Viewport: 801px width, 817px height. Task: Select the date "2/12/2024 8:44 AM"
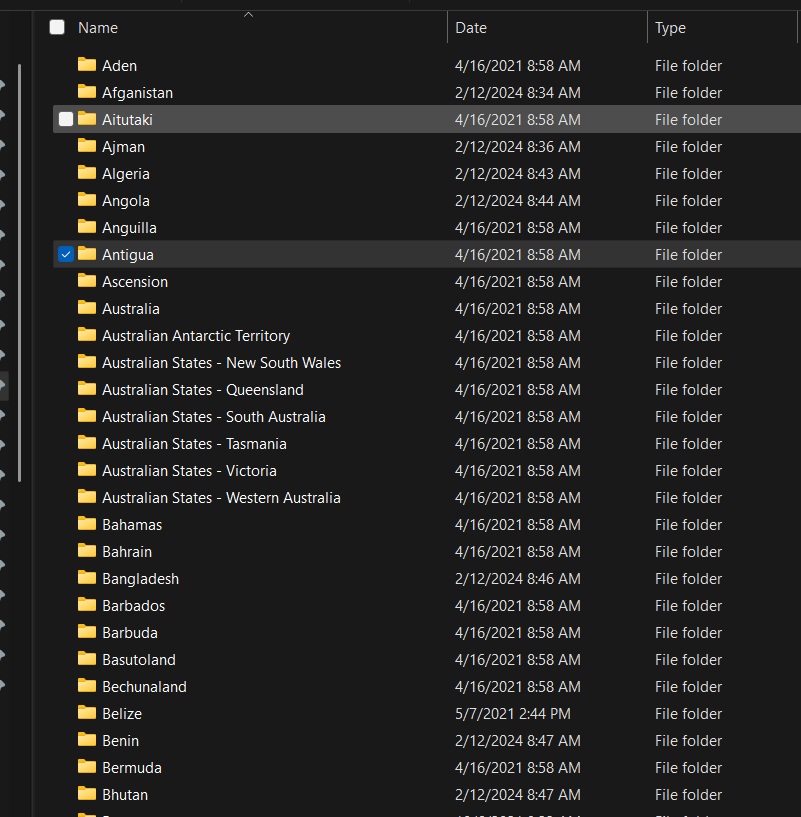[x=517, y=201]
